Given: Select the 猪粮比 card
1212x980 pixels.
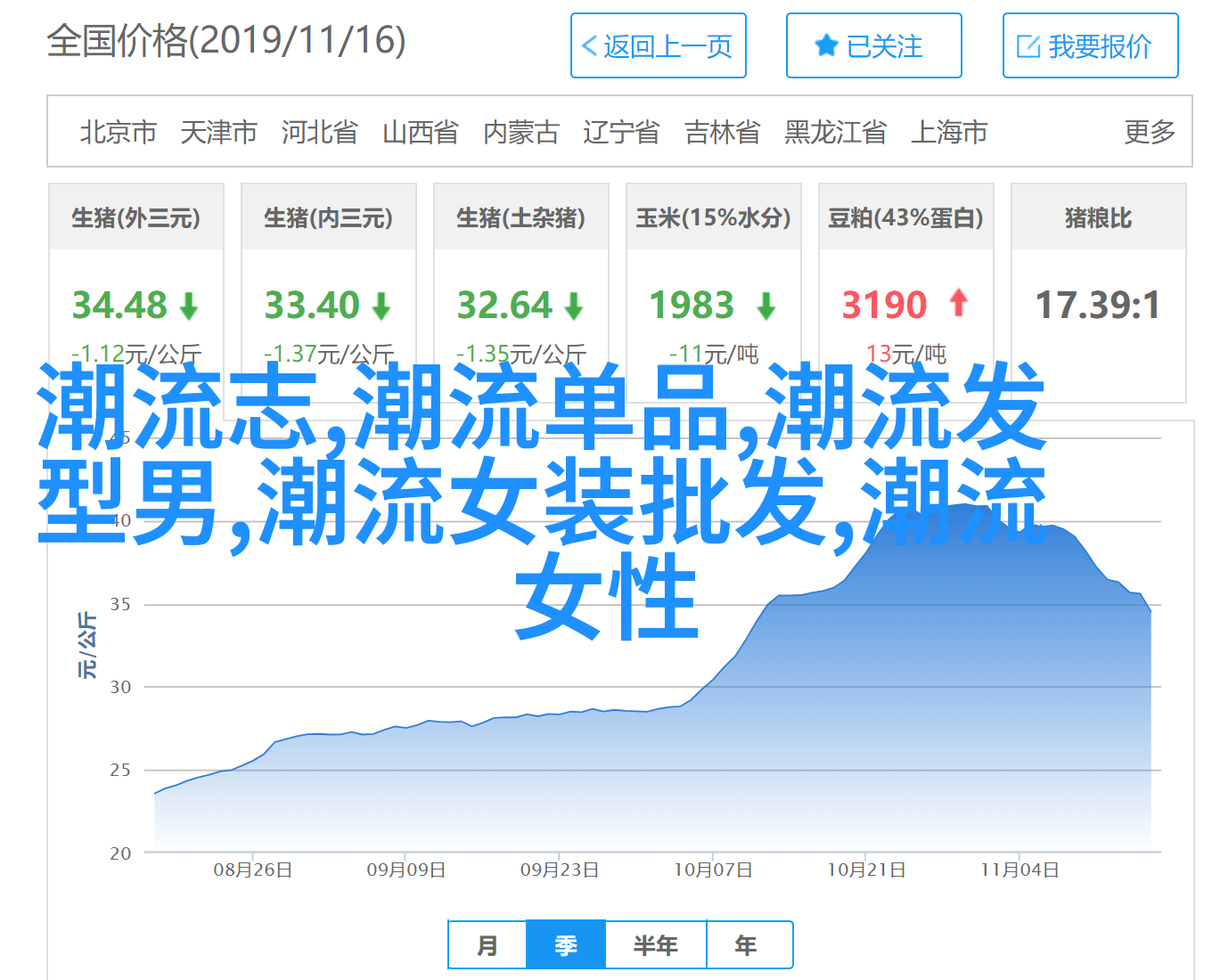Looking at the screenshot, I should point(1098,217).
